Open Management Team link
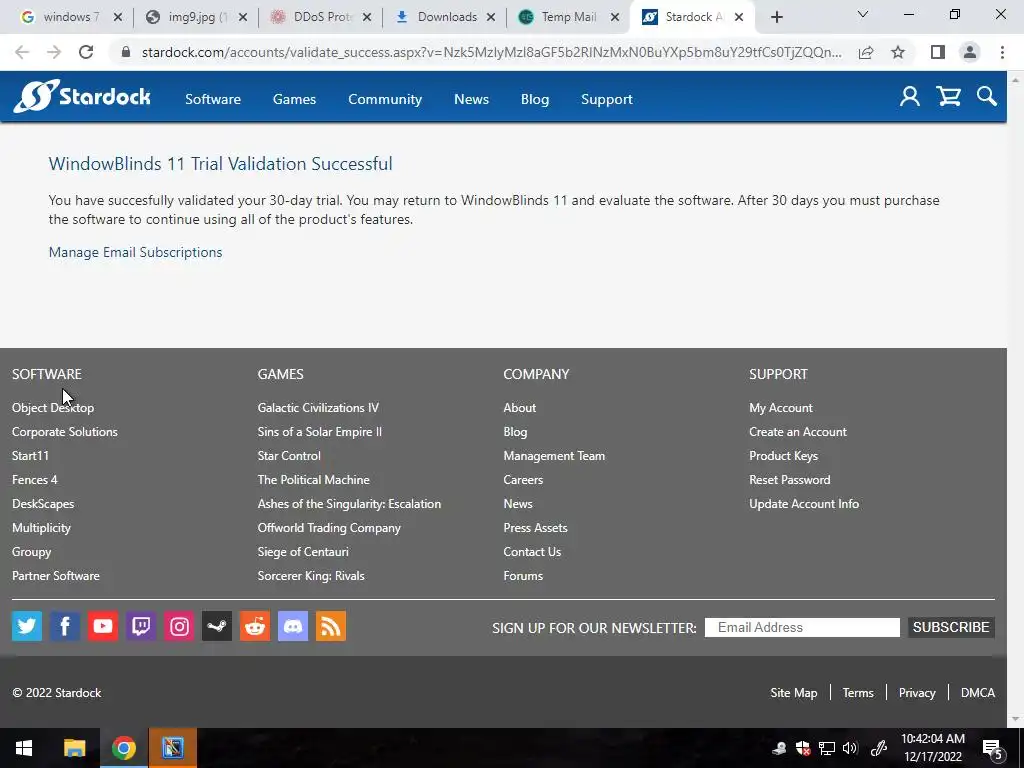Image resolution: width=1024 pixels, height=768 pixels. tap(554, 456)
